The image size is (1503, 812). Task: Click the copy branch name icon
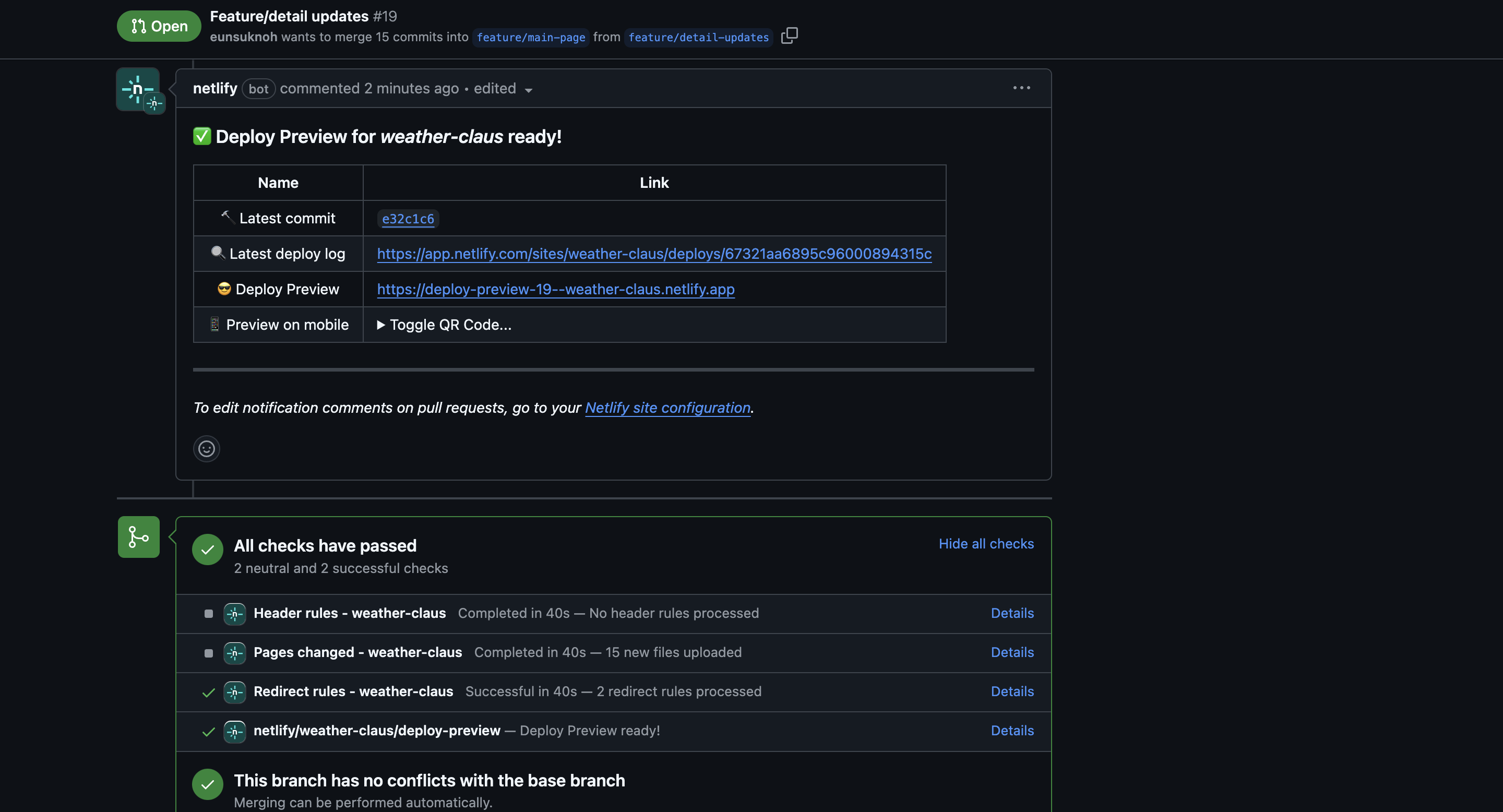[x=789, y=36]
